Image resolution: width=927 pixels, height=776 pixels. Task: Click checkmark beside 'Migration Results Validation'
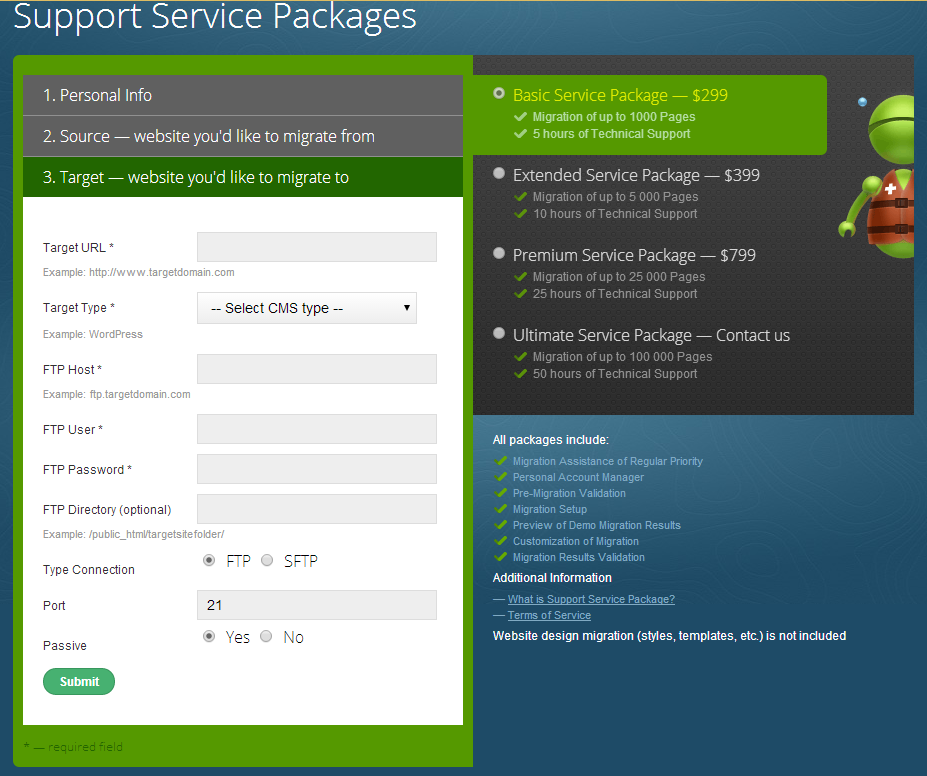click(501, 556)
